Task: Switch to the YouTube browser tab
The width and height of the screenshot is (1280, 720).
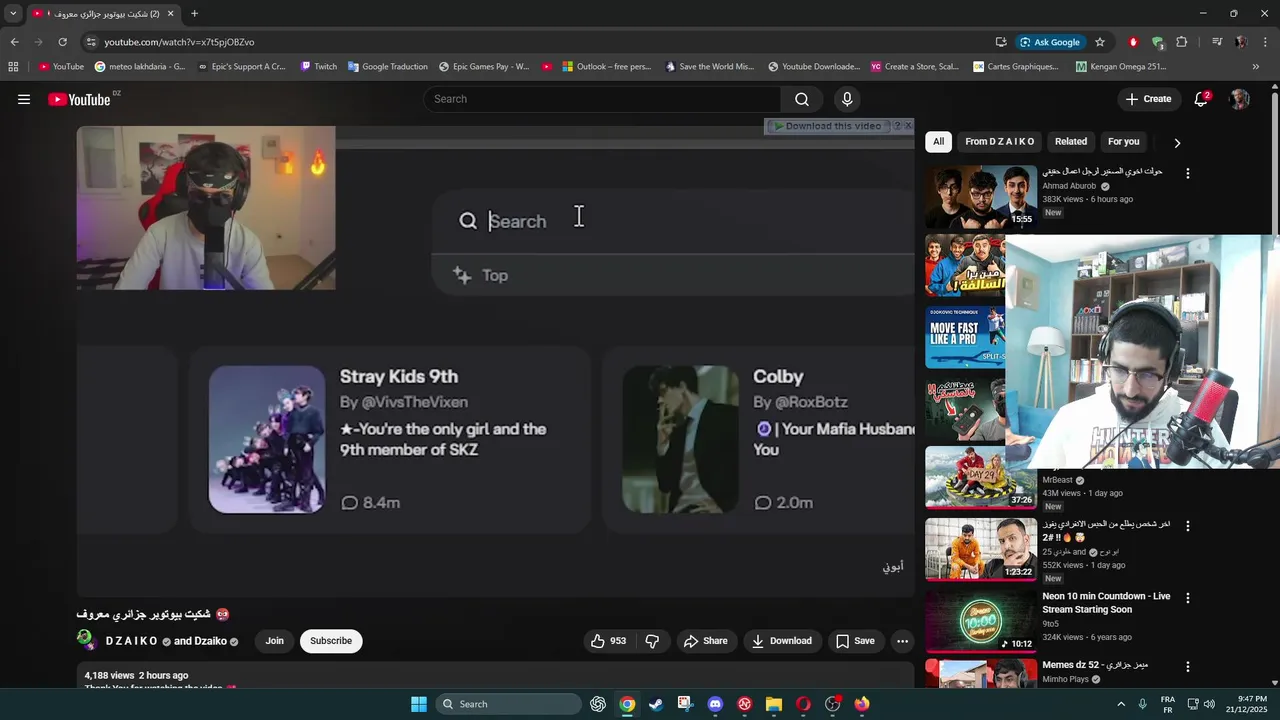Action: (x=103, y=14)
